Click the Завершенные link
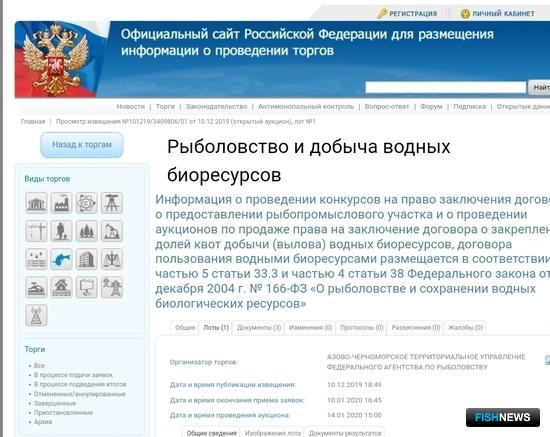 [55, 403]
